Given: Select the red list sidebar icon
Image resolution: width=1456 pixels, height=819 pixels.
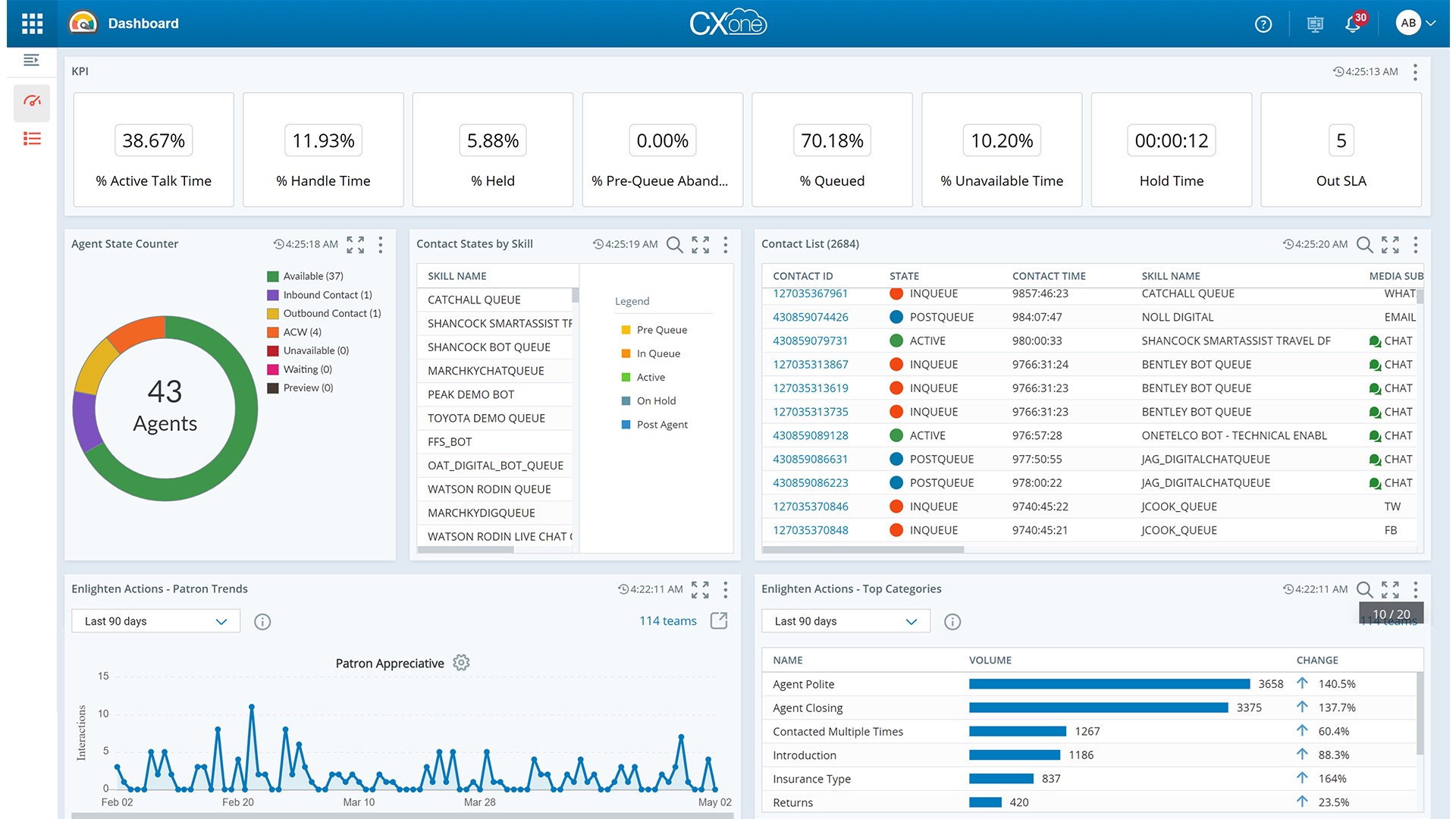Looking at the screenshot, I should tap(32, 139).
